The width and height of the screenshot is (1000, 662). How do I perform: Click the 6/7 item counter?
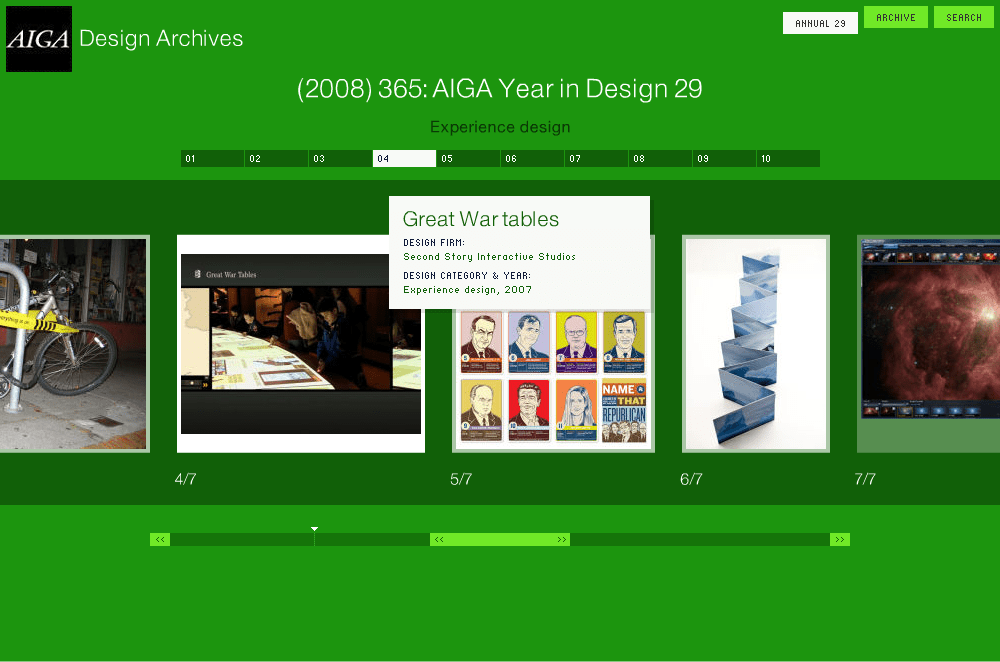click(x=691, y=479)
